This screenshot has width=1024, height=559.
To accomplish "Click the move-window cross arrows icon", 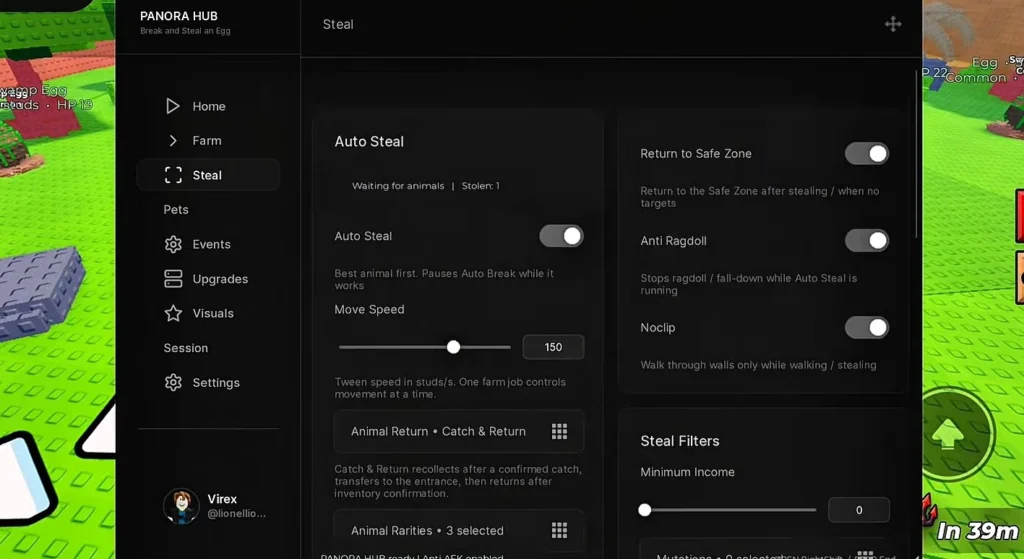I will point(893,24).
